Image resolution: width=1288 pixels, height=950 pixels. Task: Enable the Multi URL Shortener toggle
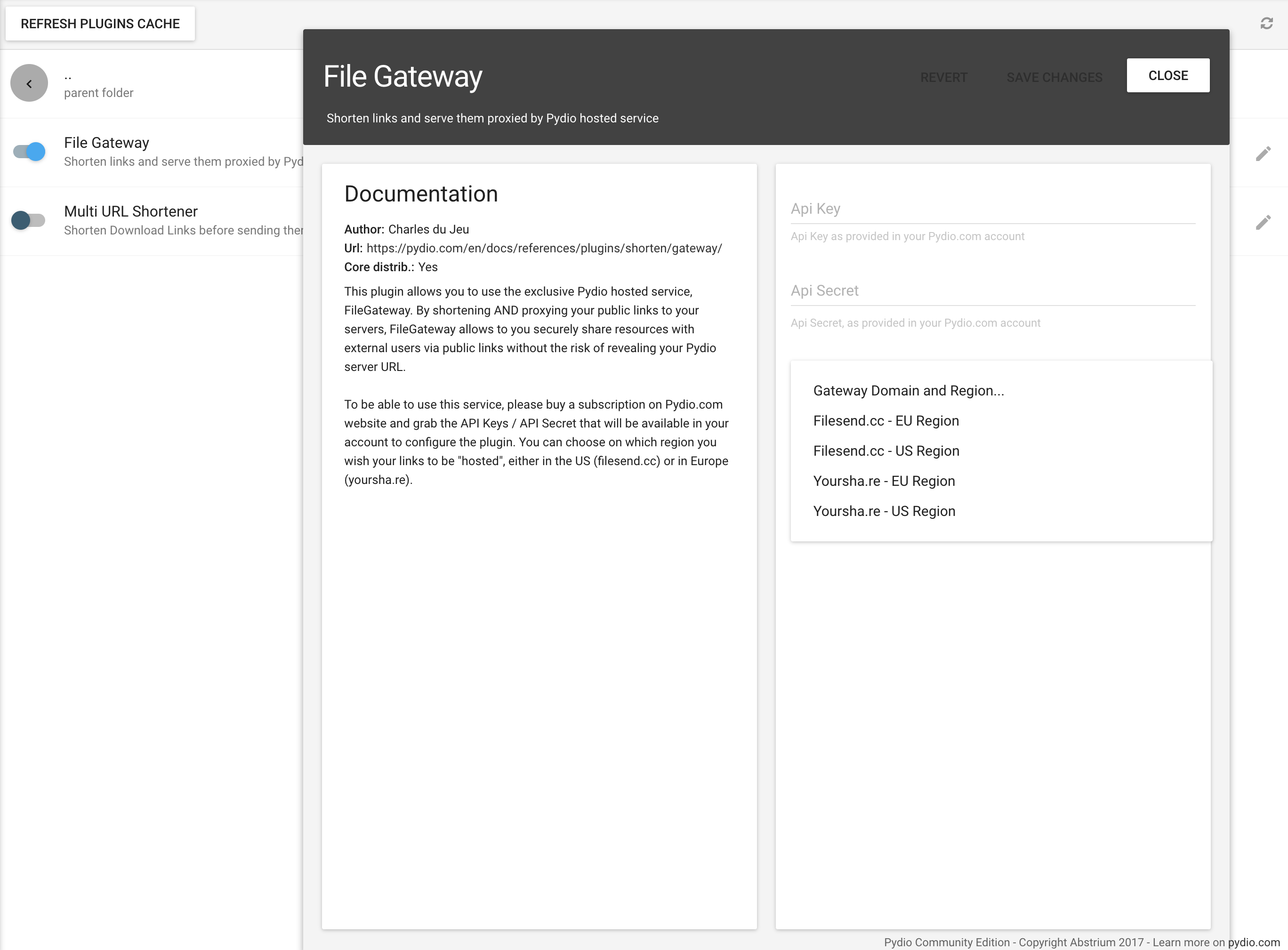[29, 220]
